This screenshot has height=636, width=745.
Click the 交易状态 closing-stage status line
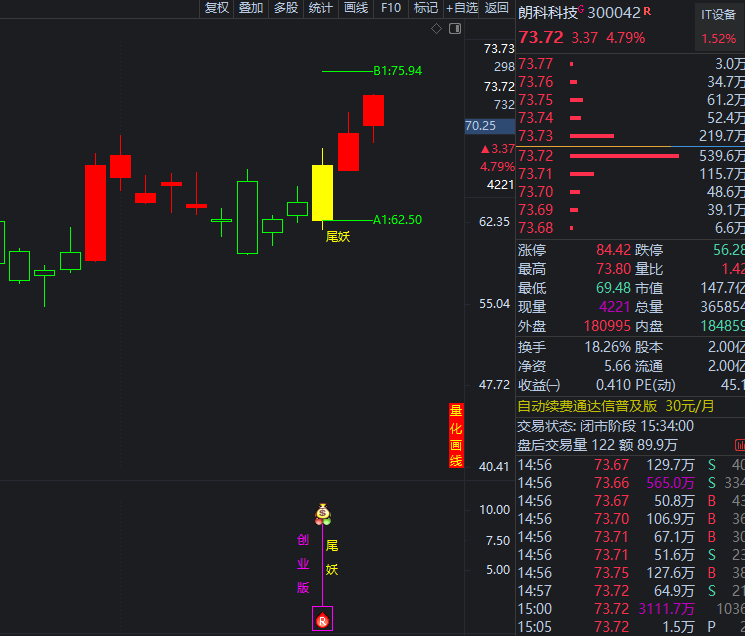(605, 426)
